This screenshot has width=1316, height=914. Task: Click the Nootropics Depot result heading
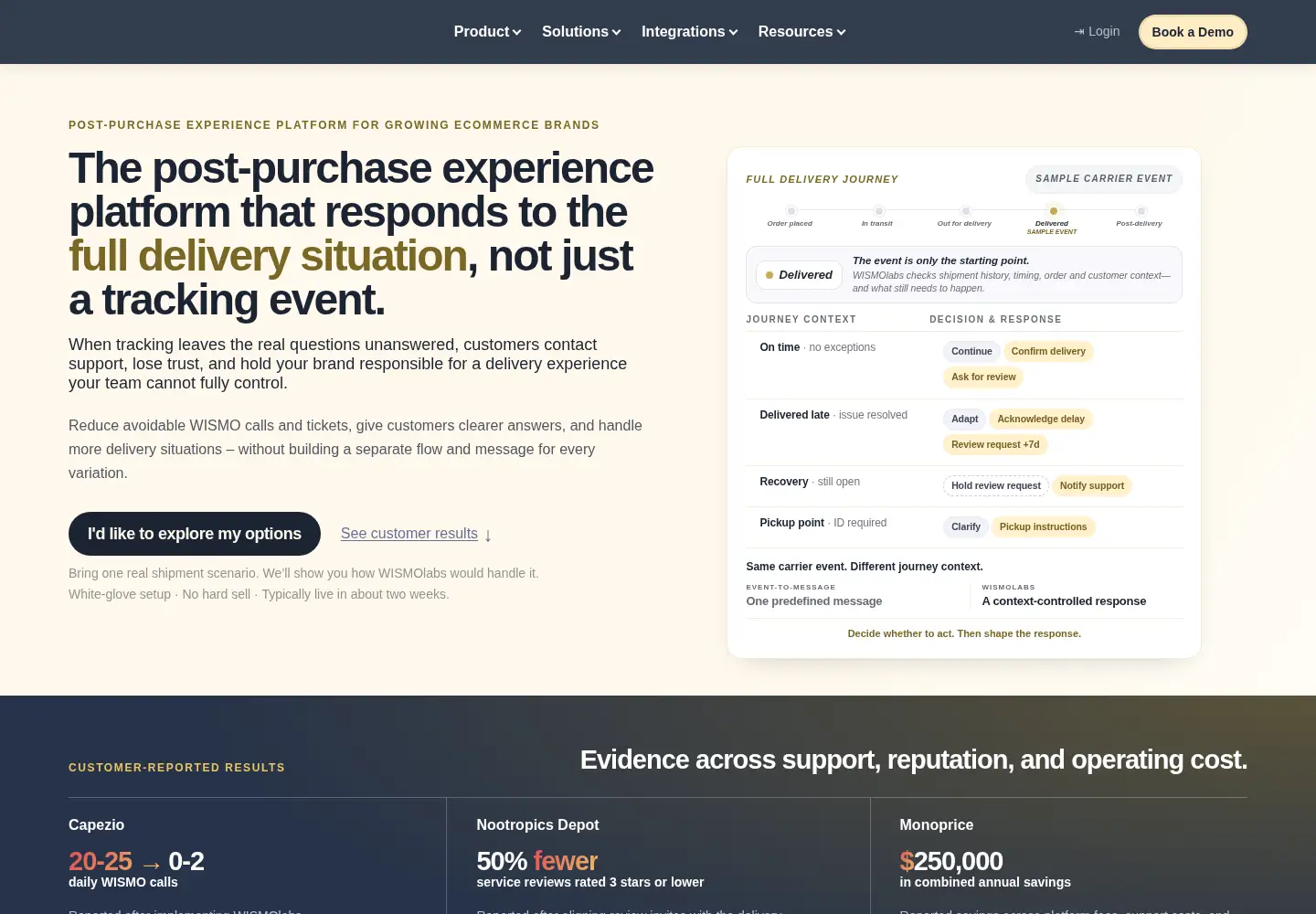[537, 825]
